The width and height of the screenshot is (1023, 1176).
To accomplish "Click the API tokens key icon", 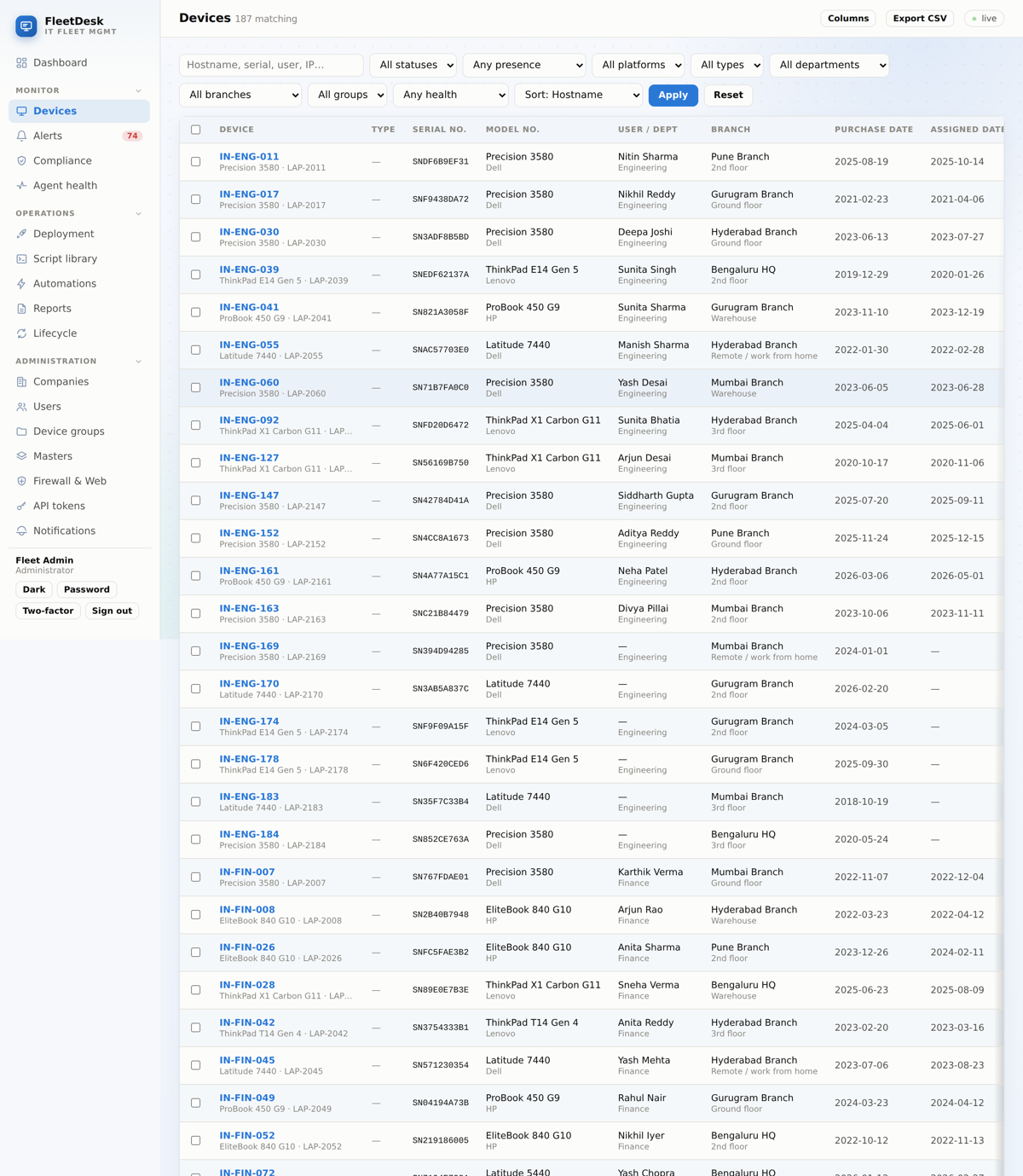I will [x=21, y=506].
